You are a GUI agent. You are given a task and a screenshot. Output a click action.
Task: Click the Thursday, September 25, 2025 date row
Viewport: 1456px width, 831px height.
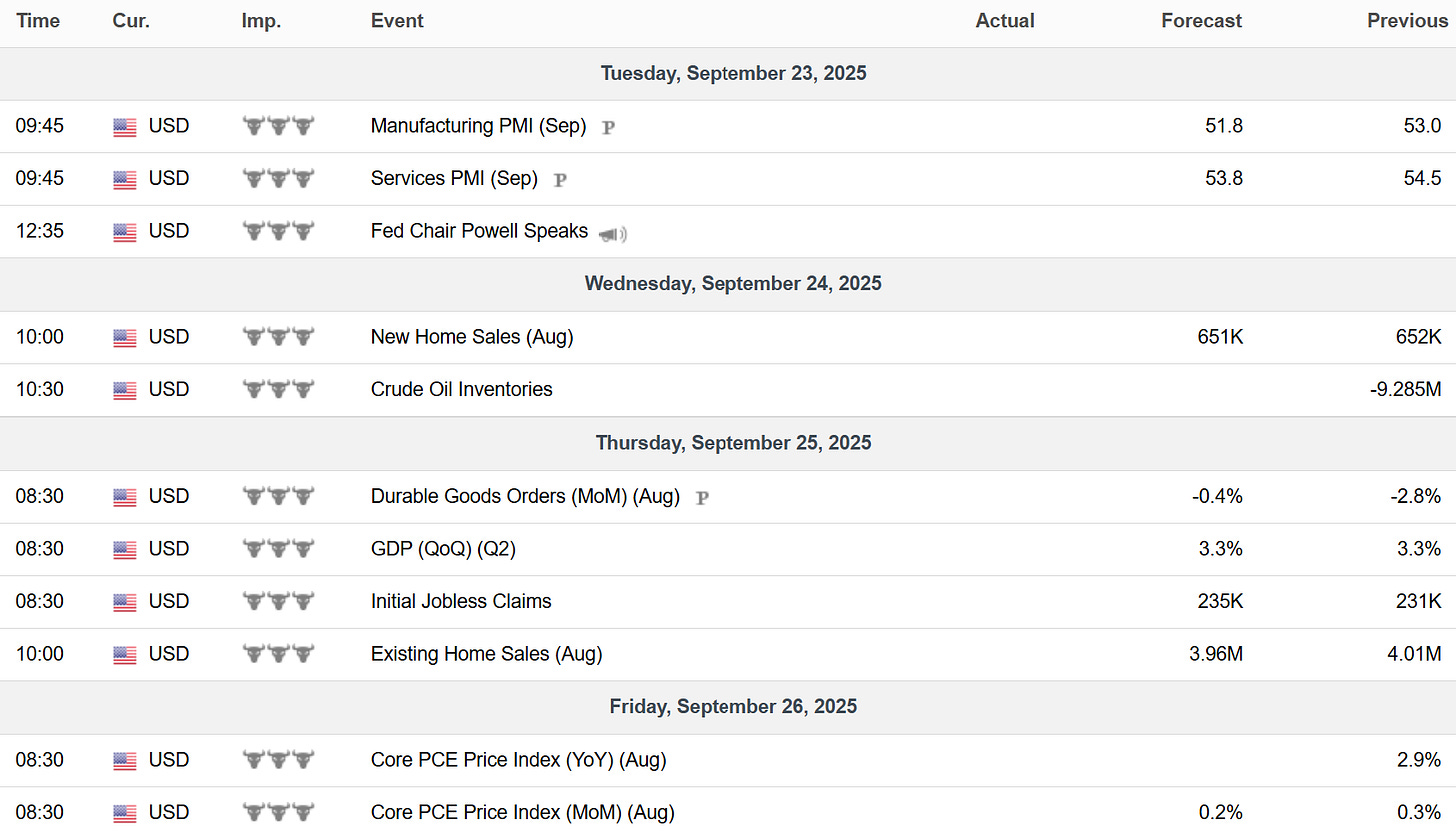[x=733, y=443]
